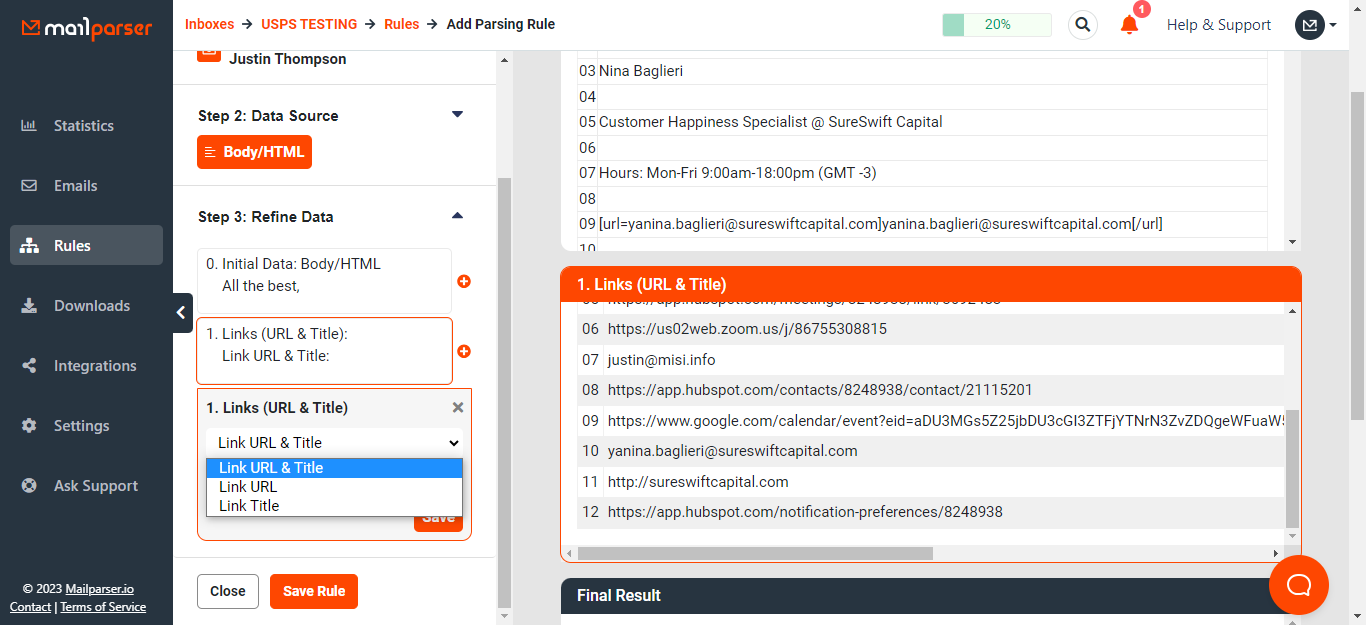Viewport: 1366px width, 625px height.
Task: Click the Justin Thompson name
Action: (288, 59)
